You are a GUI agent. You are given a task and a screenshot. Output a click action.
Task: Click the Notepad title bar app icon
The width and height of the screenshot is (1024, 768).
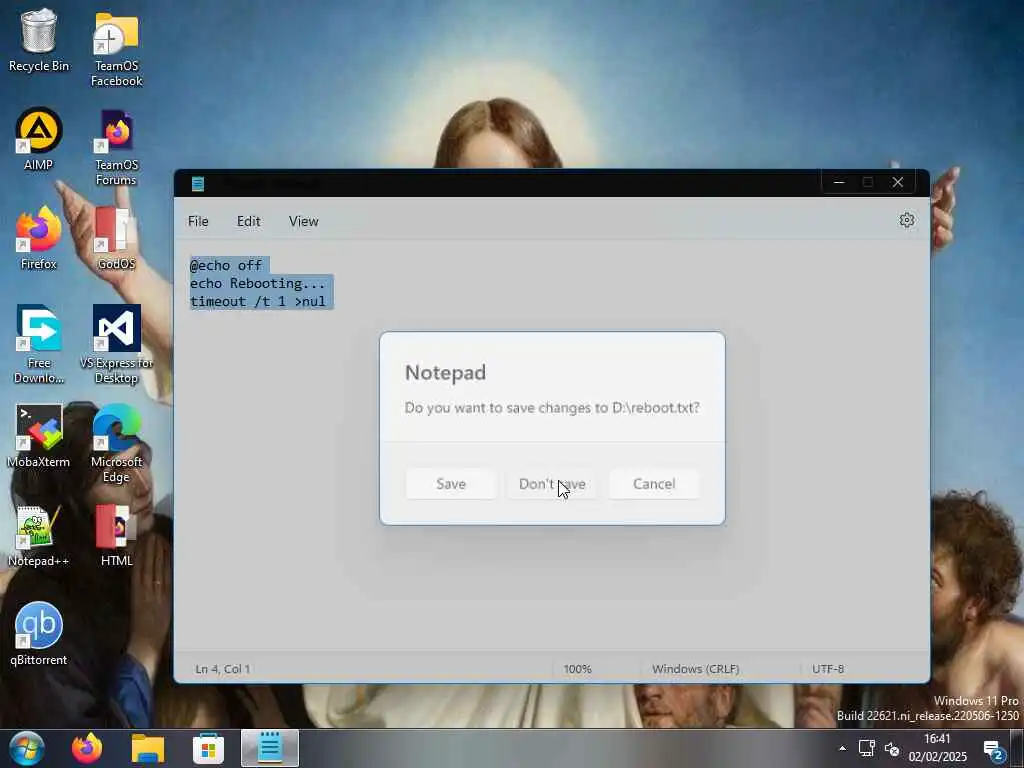(198, 184)
